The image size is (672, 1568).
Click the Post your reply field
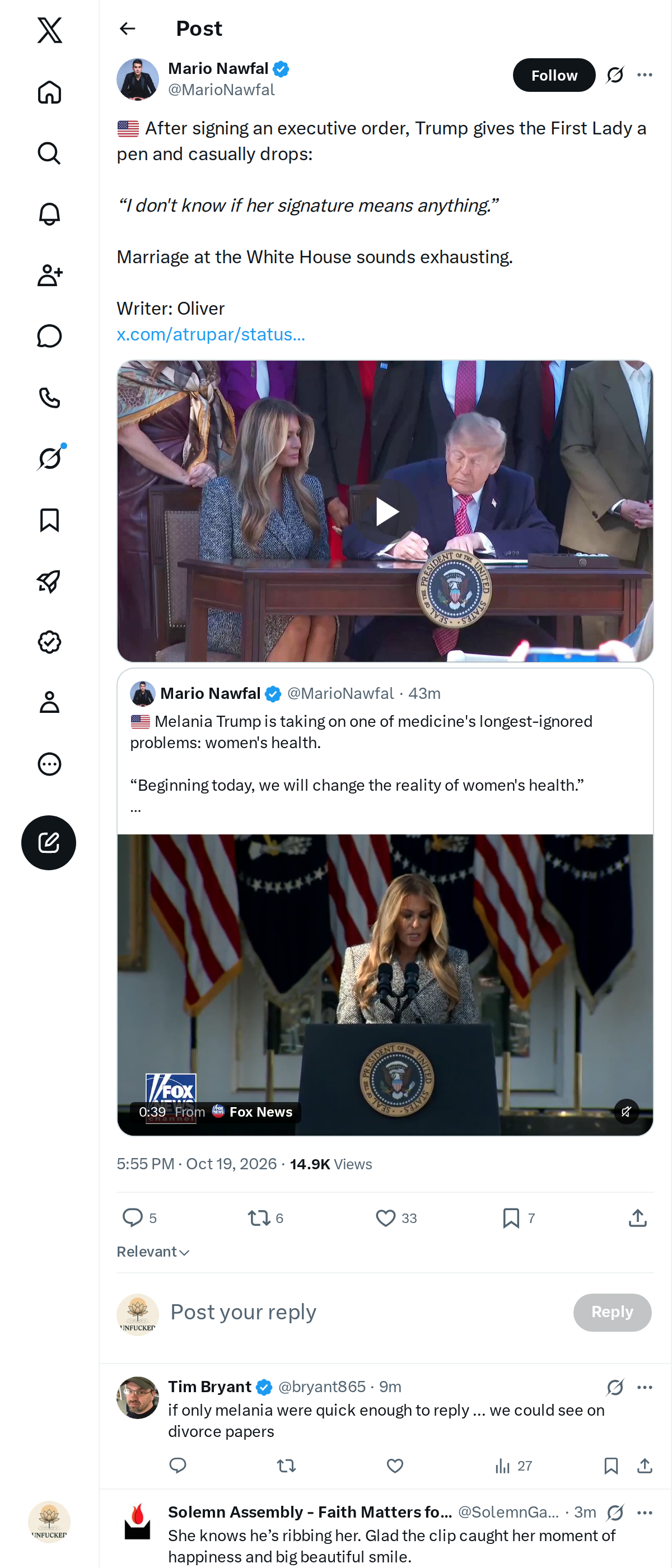[x=365, y=1312]
